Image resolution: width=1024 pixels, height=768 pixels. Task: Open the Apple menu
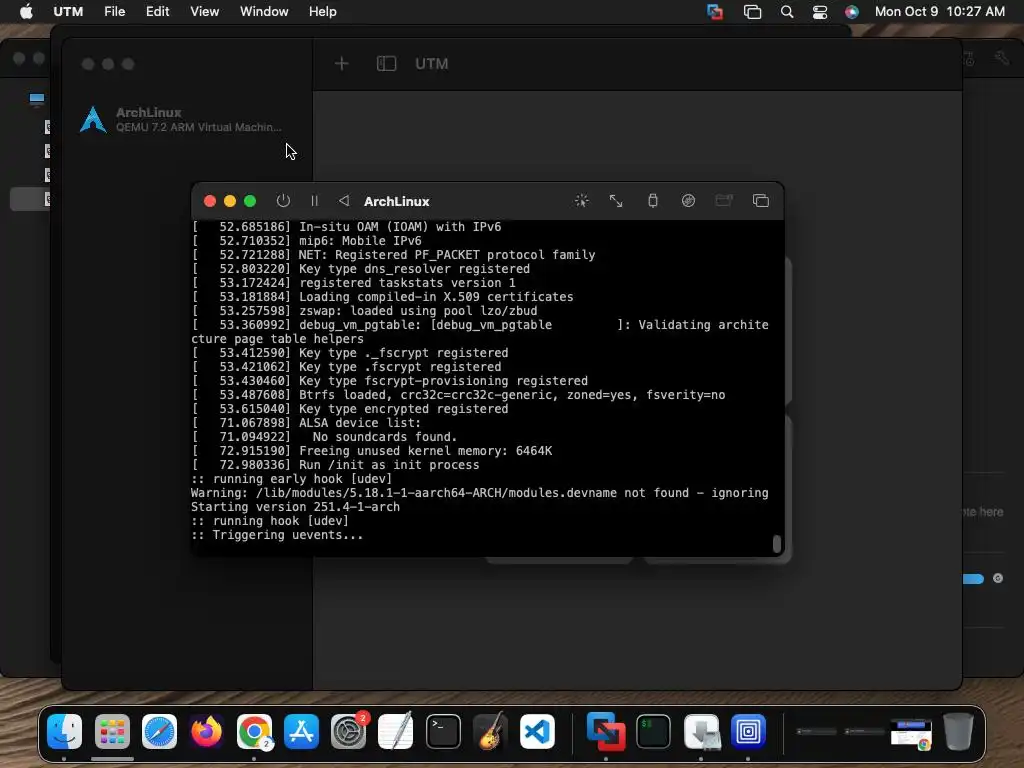click(26, 12)
